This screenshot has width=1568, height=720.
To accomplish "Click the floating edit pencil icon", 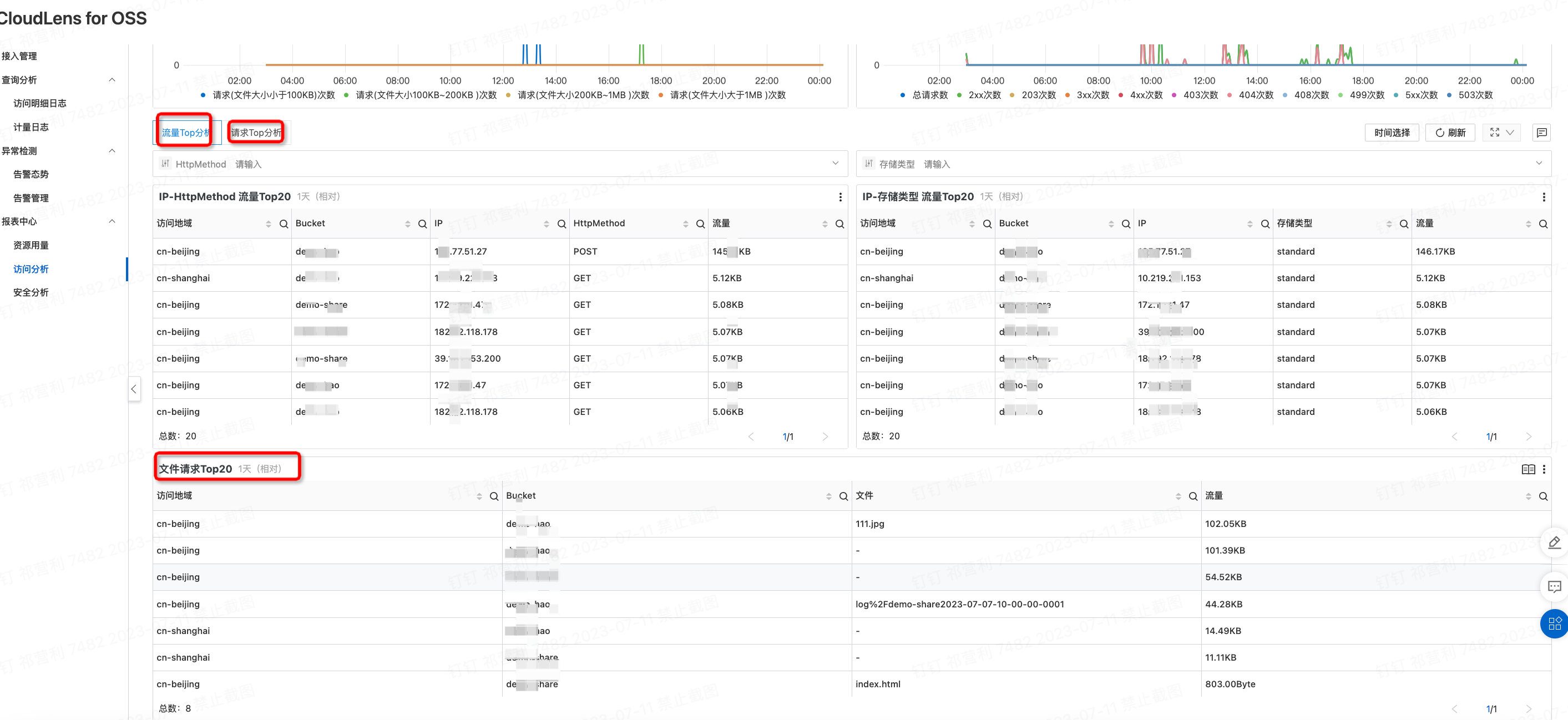I will click(x=1554, y=542).
